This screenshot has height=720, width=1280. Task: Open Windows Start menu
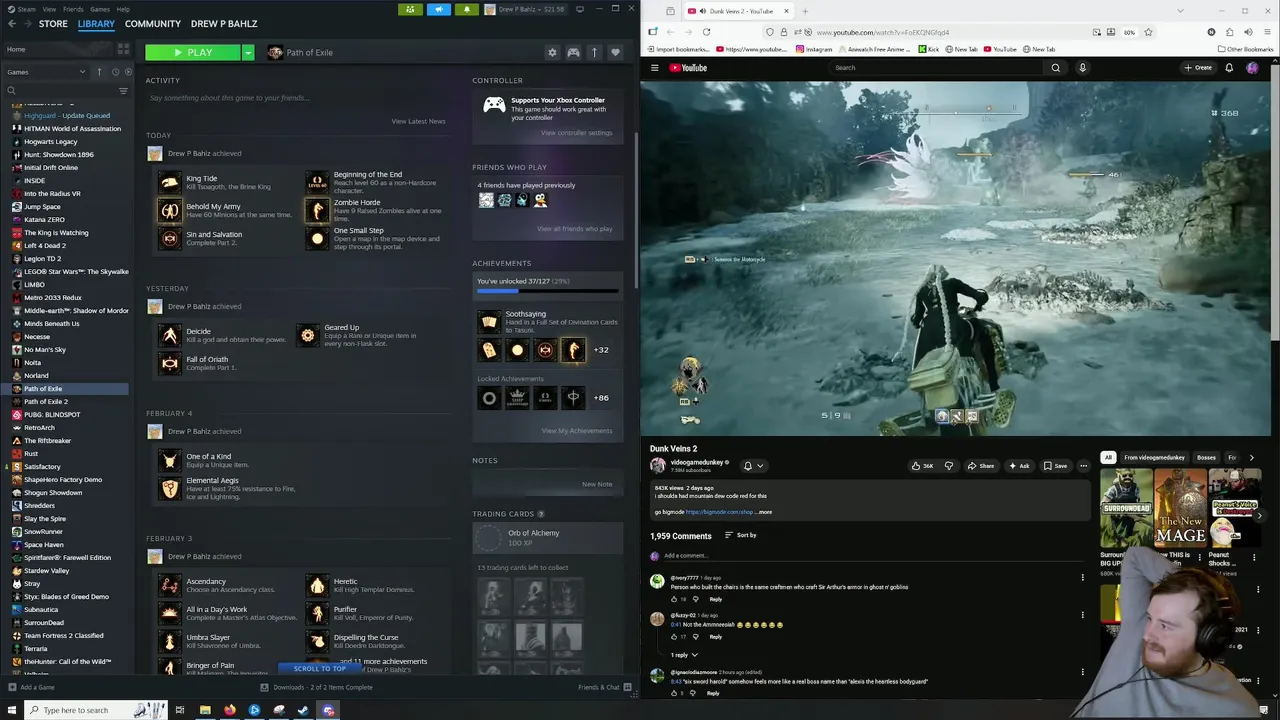click(x=12, y=710)
